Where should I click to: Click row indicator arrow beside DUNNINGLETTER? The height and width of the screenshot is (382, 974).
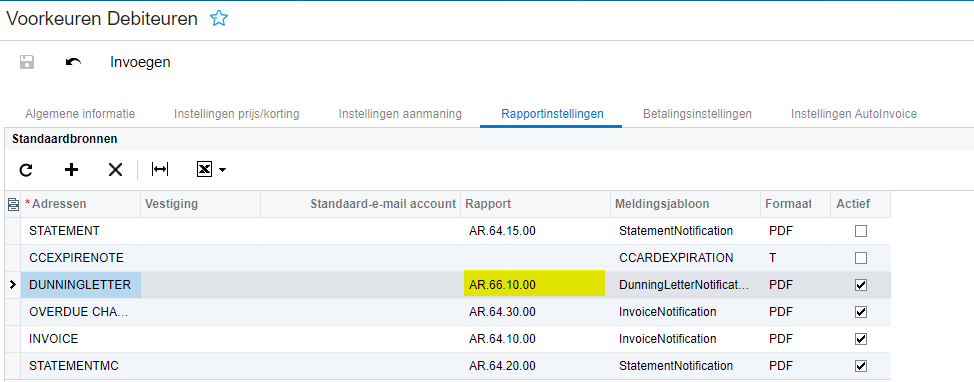pos(13,285)
